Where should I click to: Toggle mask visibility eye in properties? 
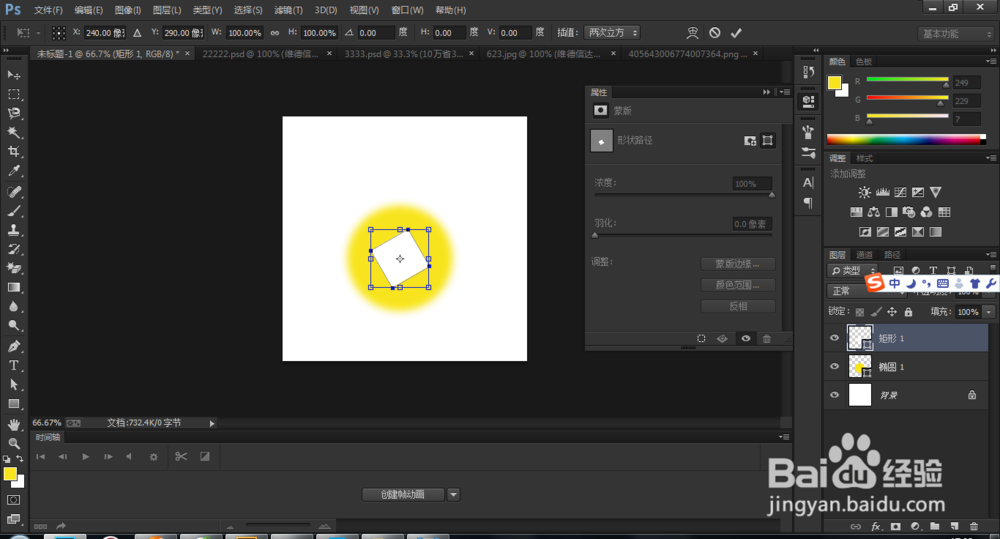click(746, 339)
